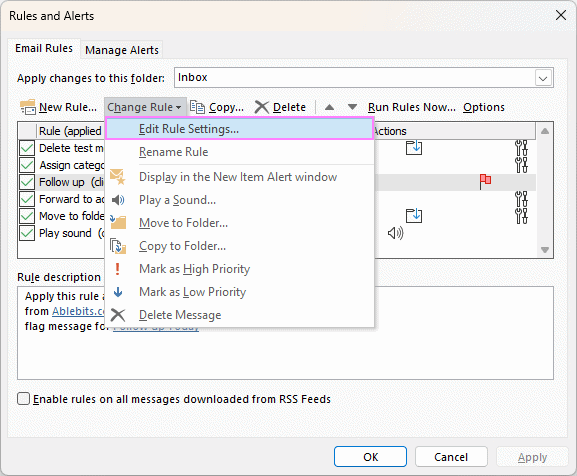The height and width of the screenshot is (476, 577).
Task: Click the Delete X icon in toolbar
Action: click(262, 107)
